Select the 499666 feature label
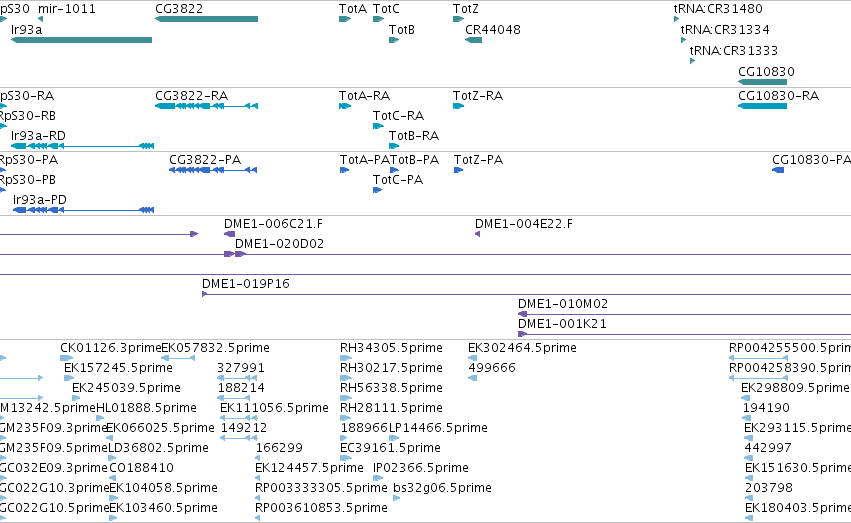The width and height of the screenshot is (851, 523). (492, 367)
